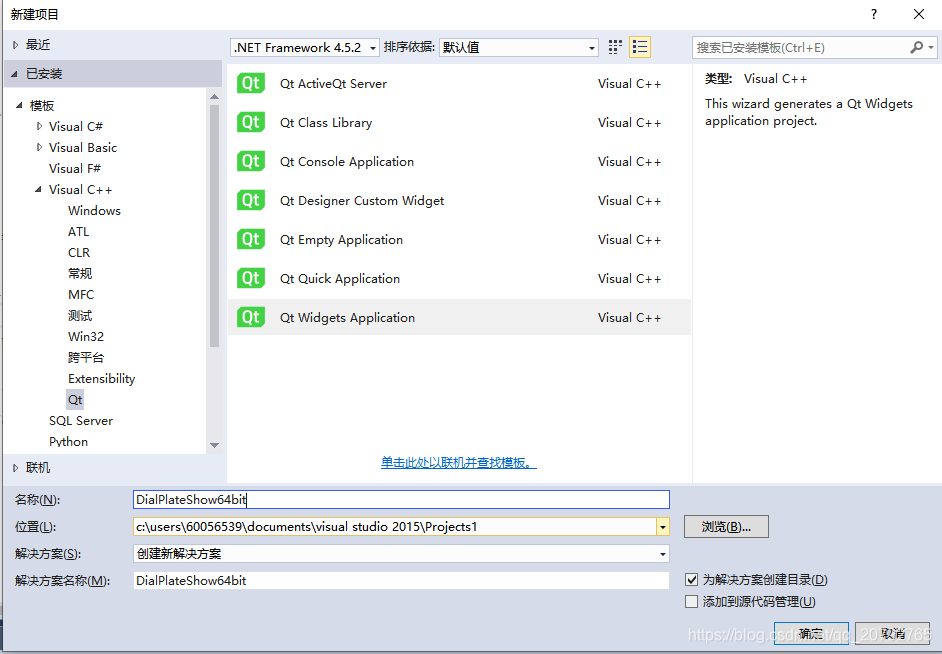Click the Qt Quick Application template icon
Image resolution: width=942 pixels, height=654 pixels.
pyautogui.click(x=251, y=279)
